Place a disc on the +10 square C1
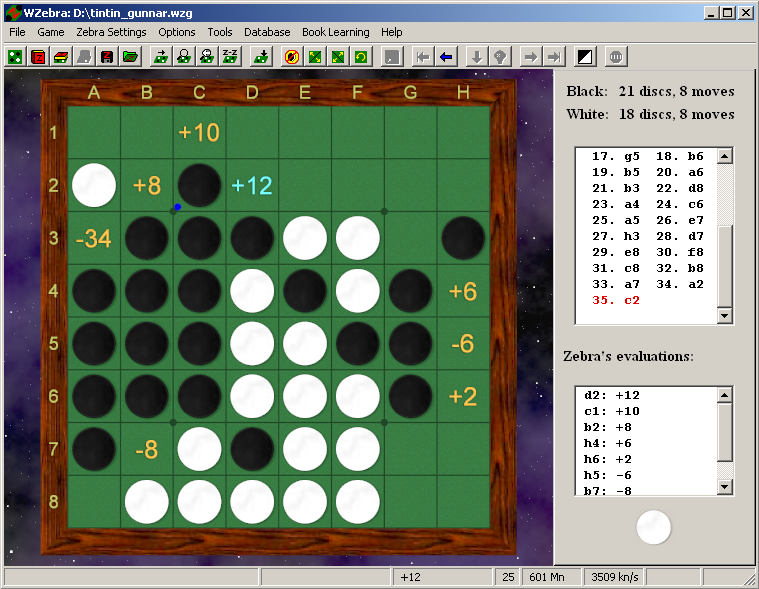The width and height of the screenshot is (759, 589). pyautogui.click(x=199, y=133)
